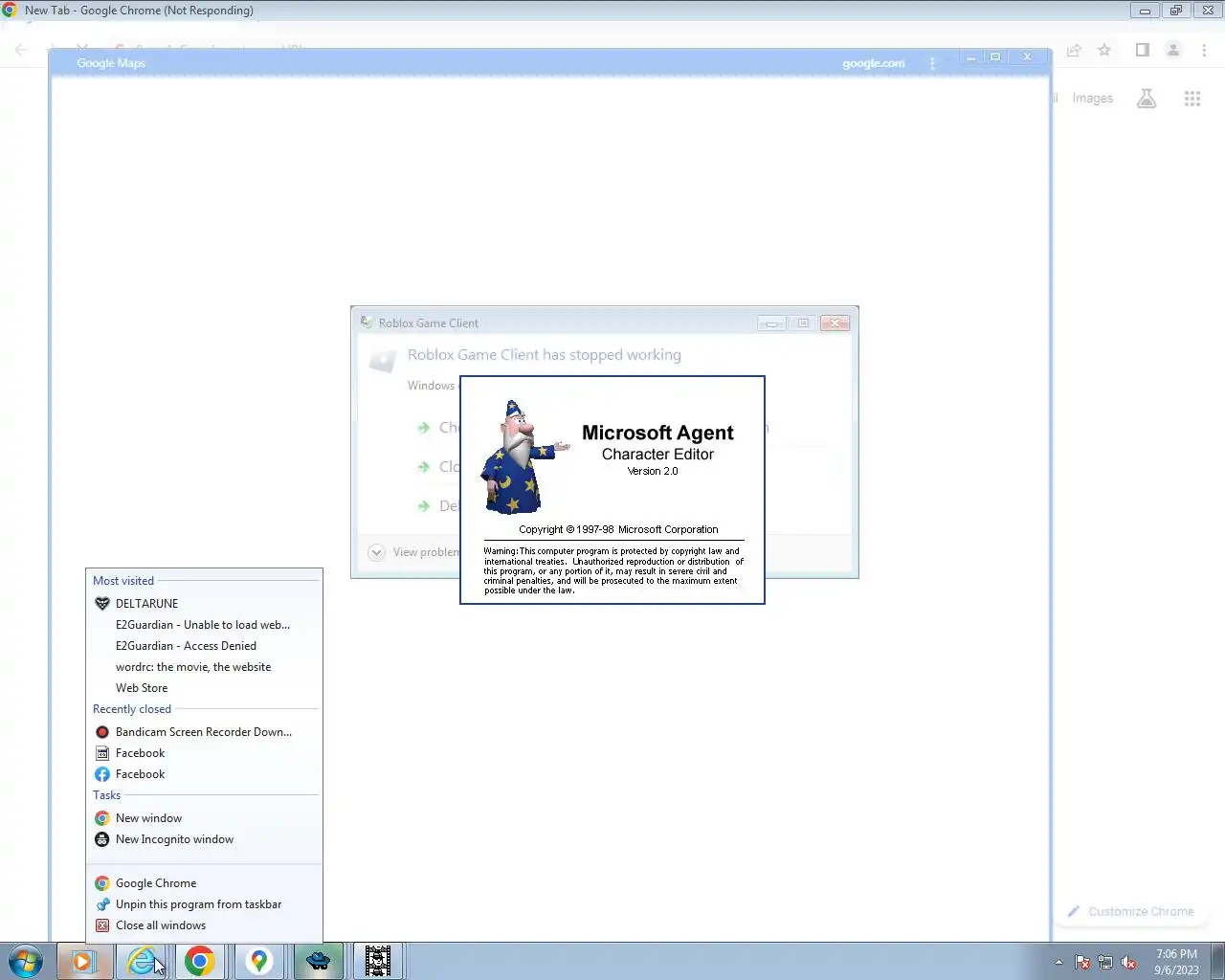Toggle Chrome's side panel icon

coord(1142,50)
